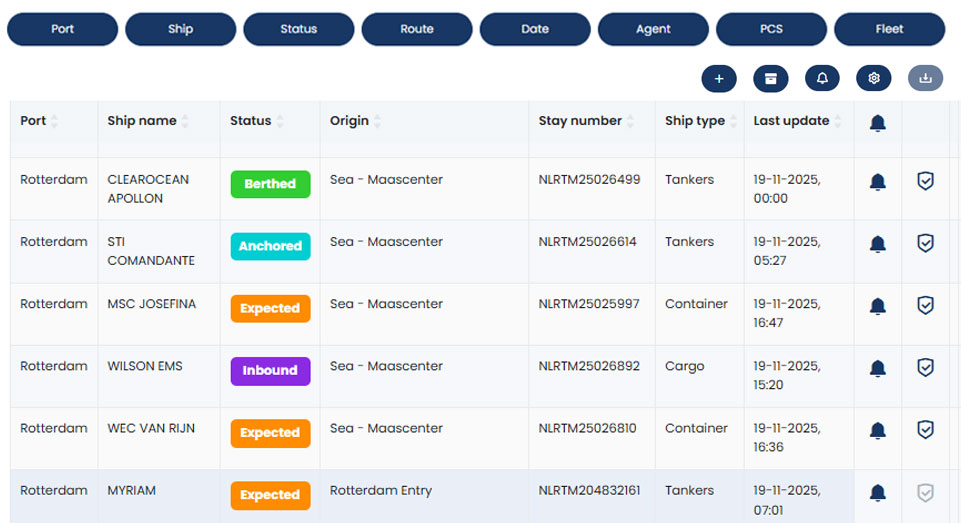The image size is (961, 523).
Task: Click shield icon for MYRIAM row
Action: coord(926,492)
